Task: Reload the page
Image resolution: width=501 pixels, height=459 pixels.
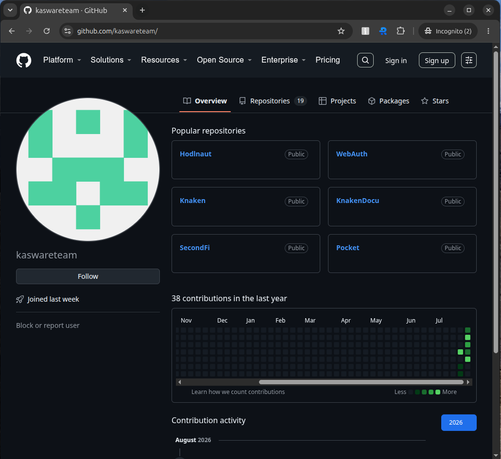Action: coord(47,31)
